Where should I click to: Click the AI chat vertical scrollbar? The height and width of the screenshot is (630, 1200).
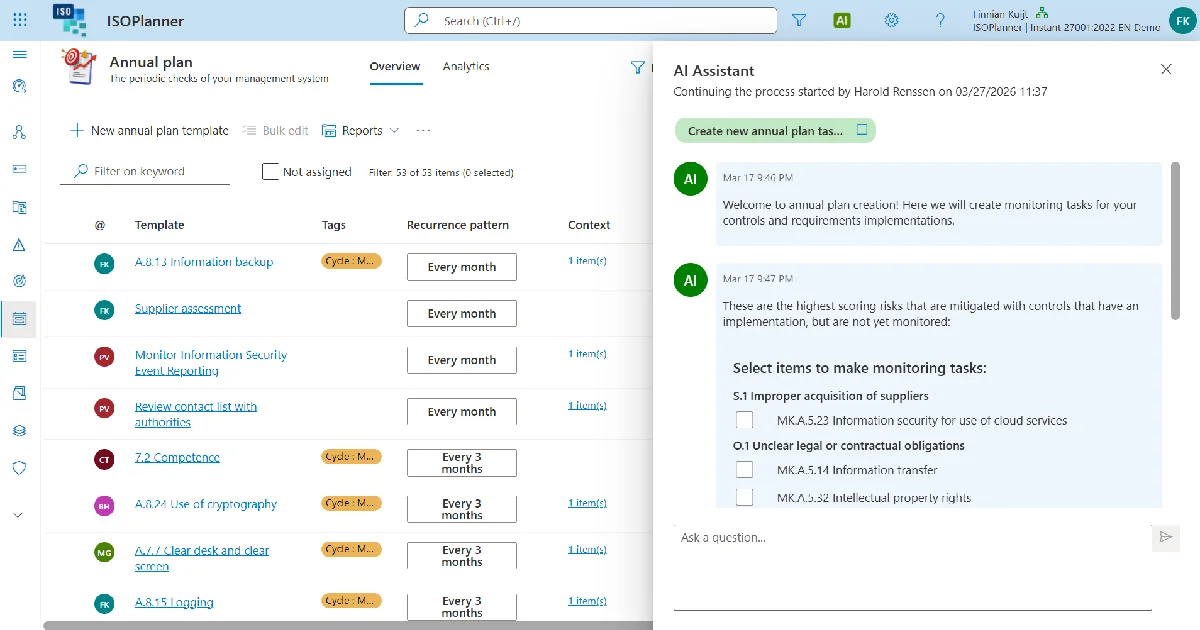click(x=1175, y=241)
